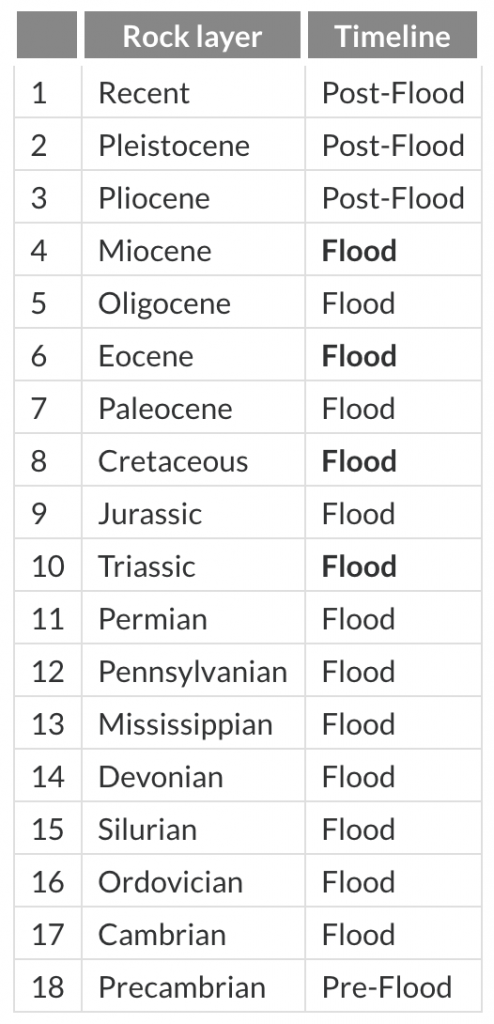Click the Cretaceous rock layer cell

pos(193,460)
